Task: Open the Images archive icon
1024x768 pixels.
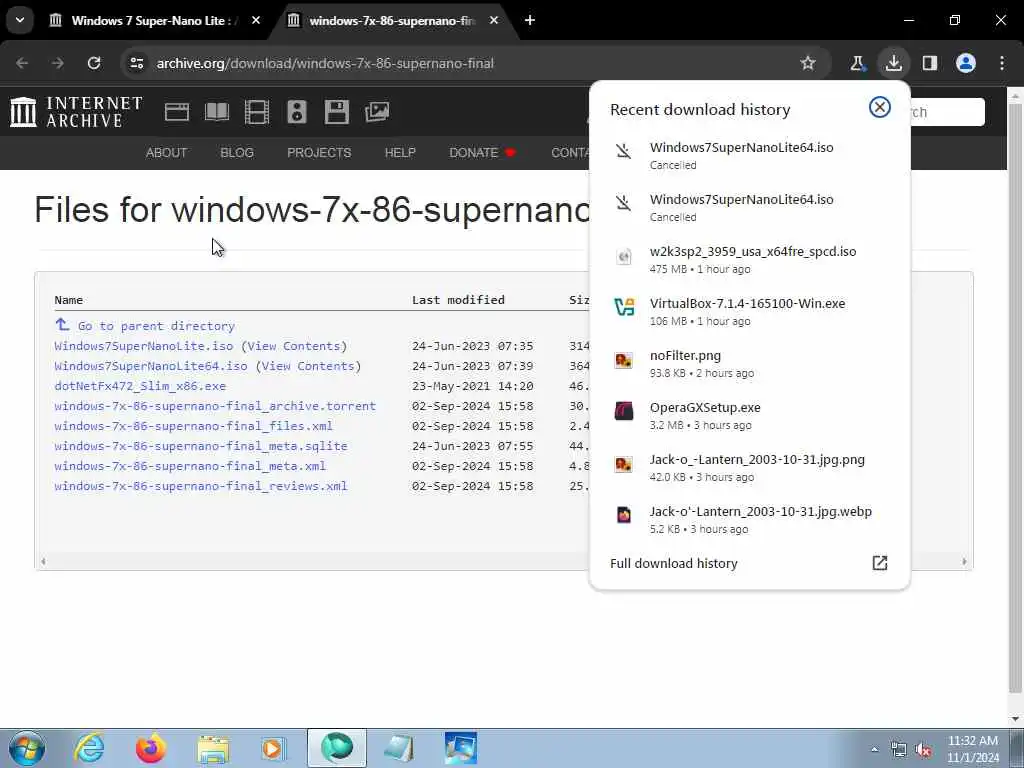Action: [x=377, y=112]
